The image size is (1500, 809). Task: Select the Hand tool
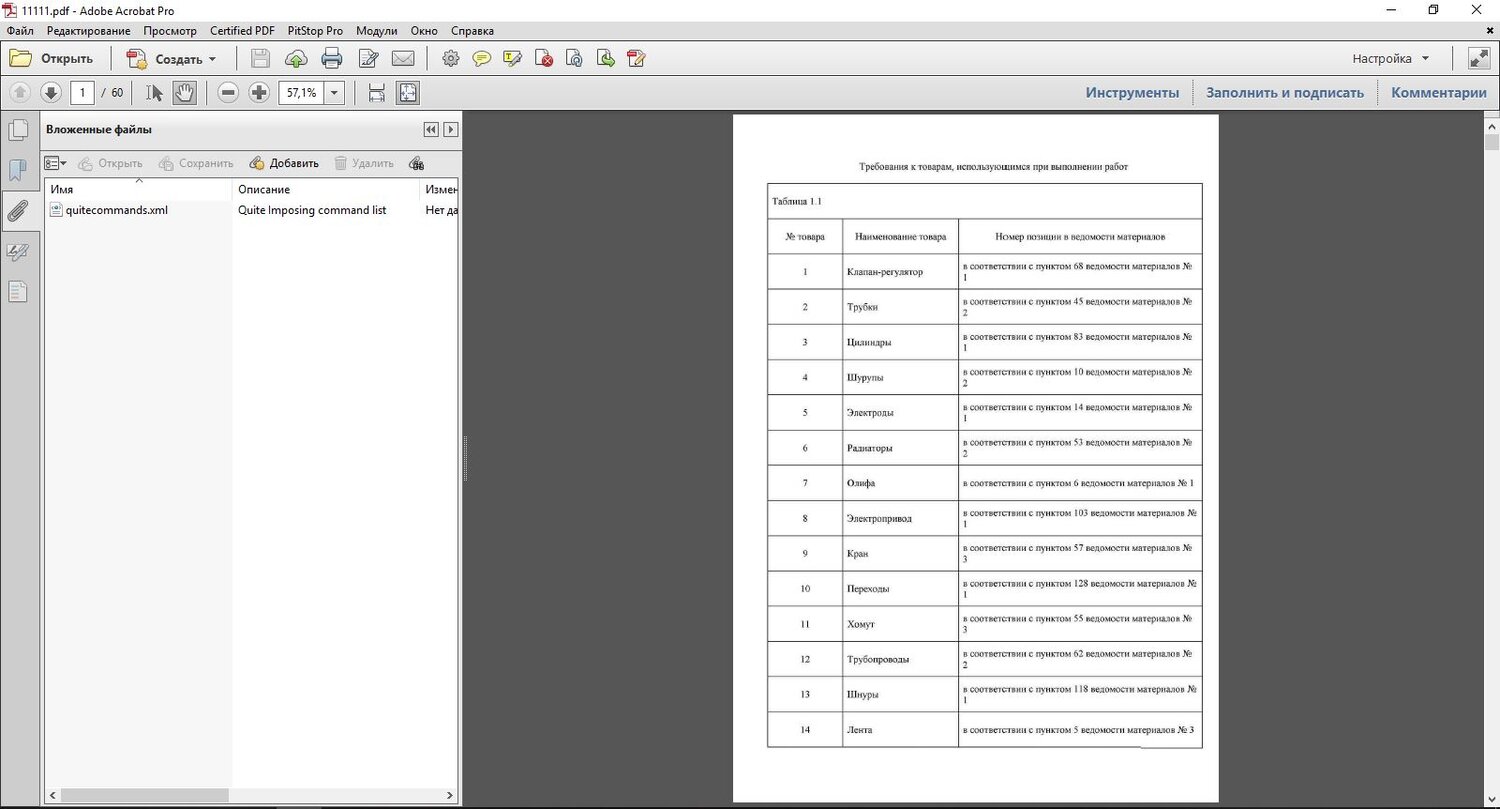[184, 93]
